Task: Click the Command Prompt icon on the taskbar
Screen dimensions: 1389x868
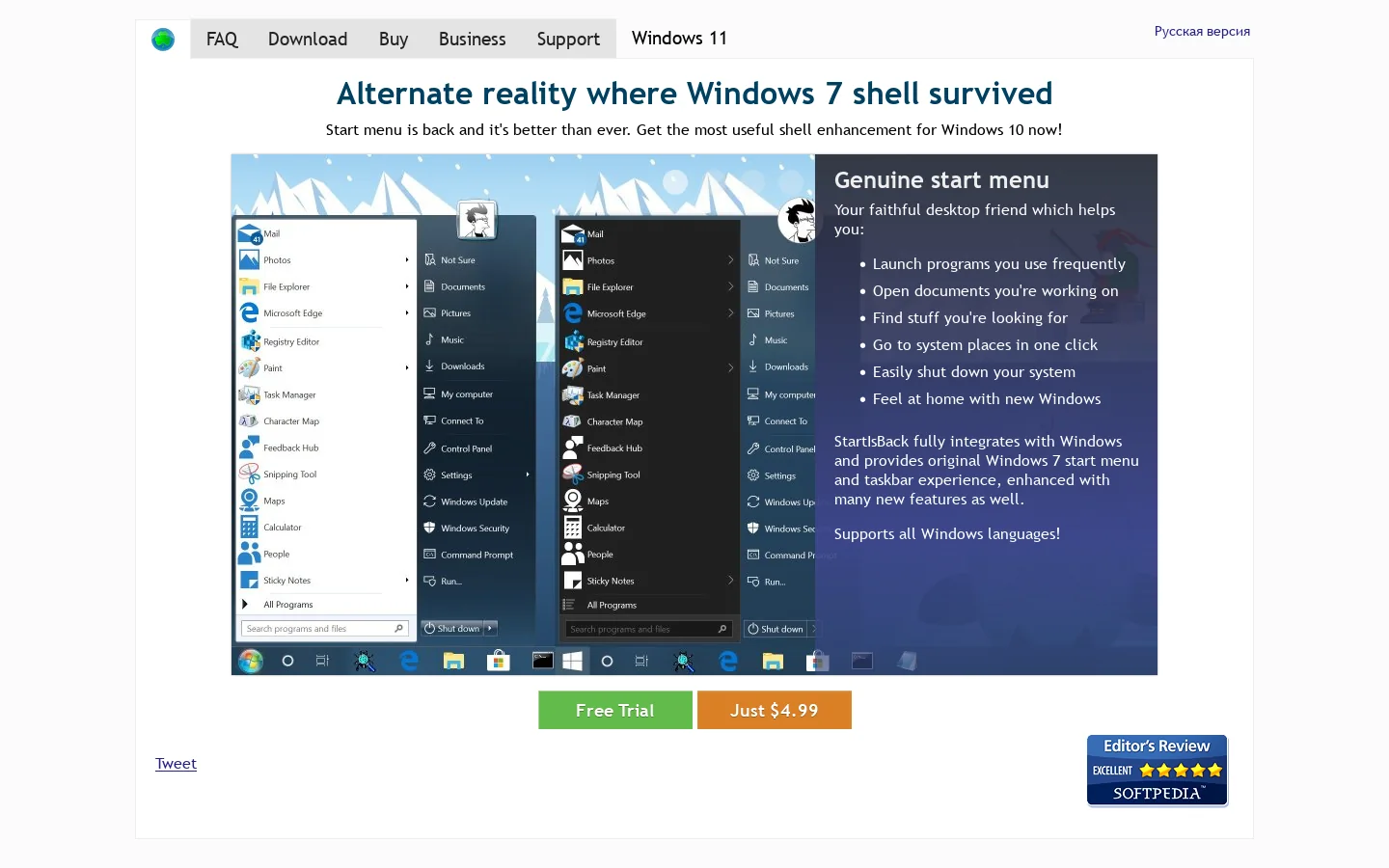Action: [x=543, y=661]
